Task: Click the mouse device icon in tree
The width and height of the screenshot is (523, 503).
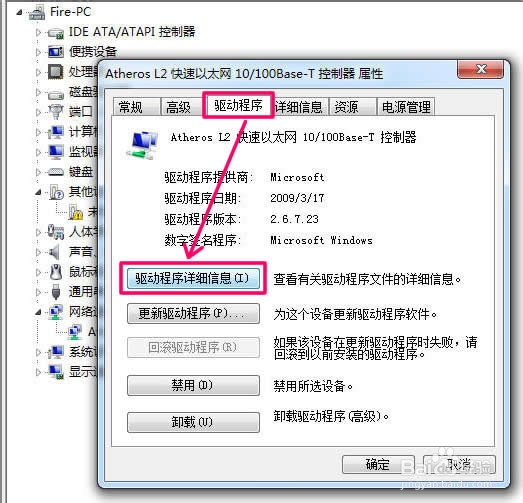Action: [55, 272]
